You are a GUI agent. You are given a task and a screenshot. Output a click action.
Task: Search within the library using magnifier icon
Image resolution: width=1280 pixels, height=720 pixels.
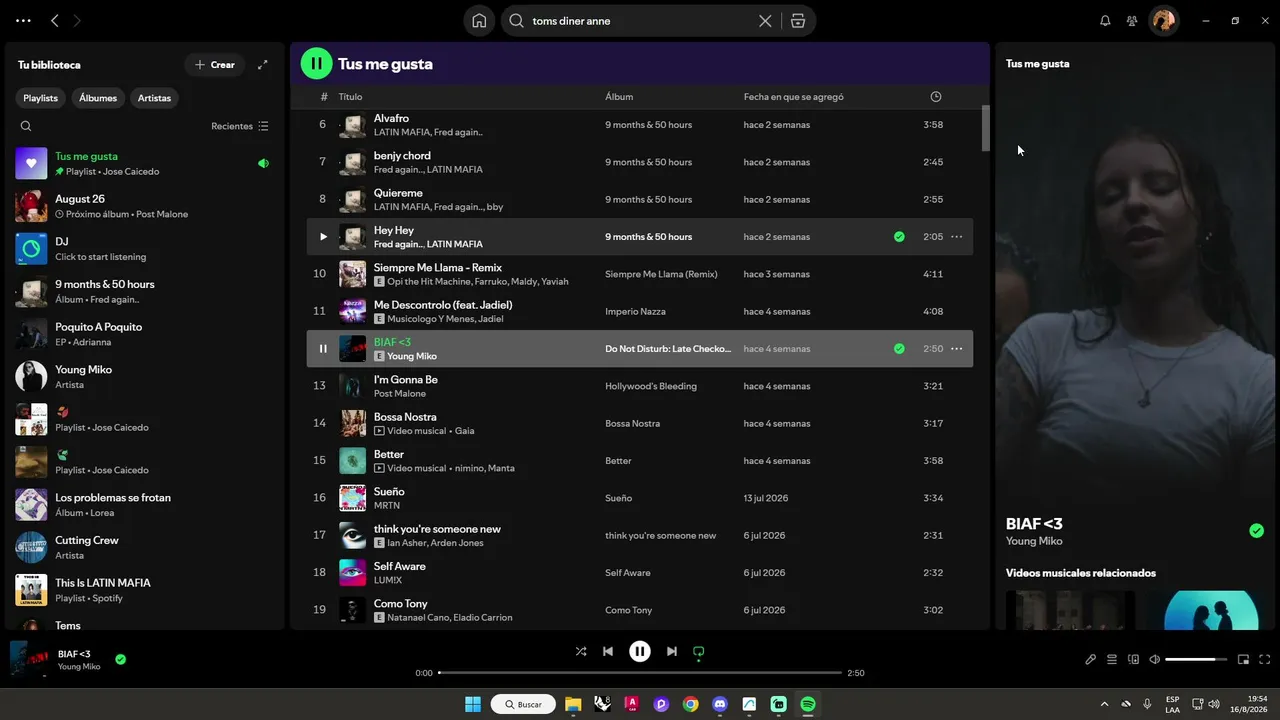[x=26, y=126]
